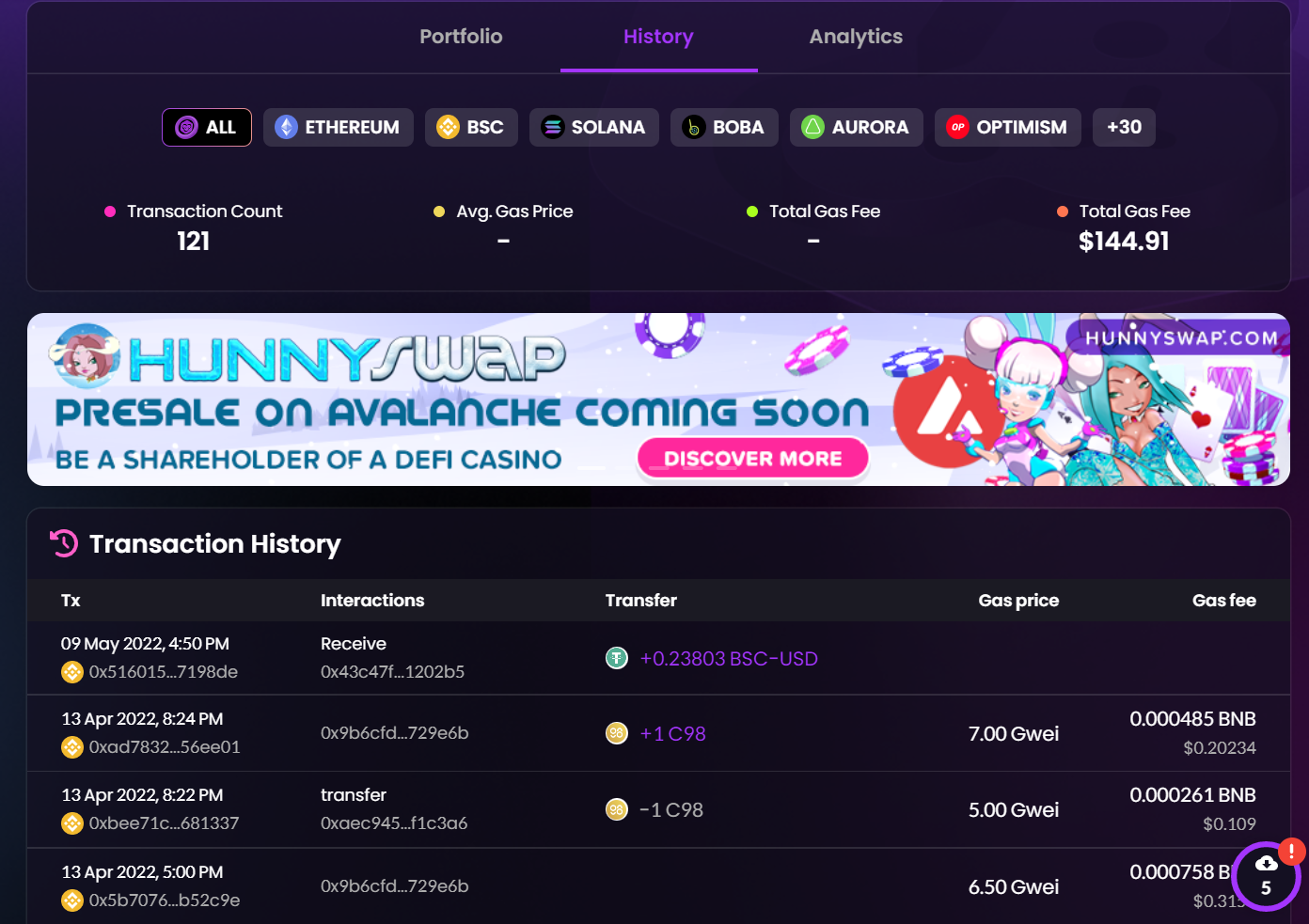This screenshot has height=924, width=1309.
Task: Click the Interactions column header
Action: [x=372, y=601]
